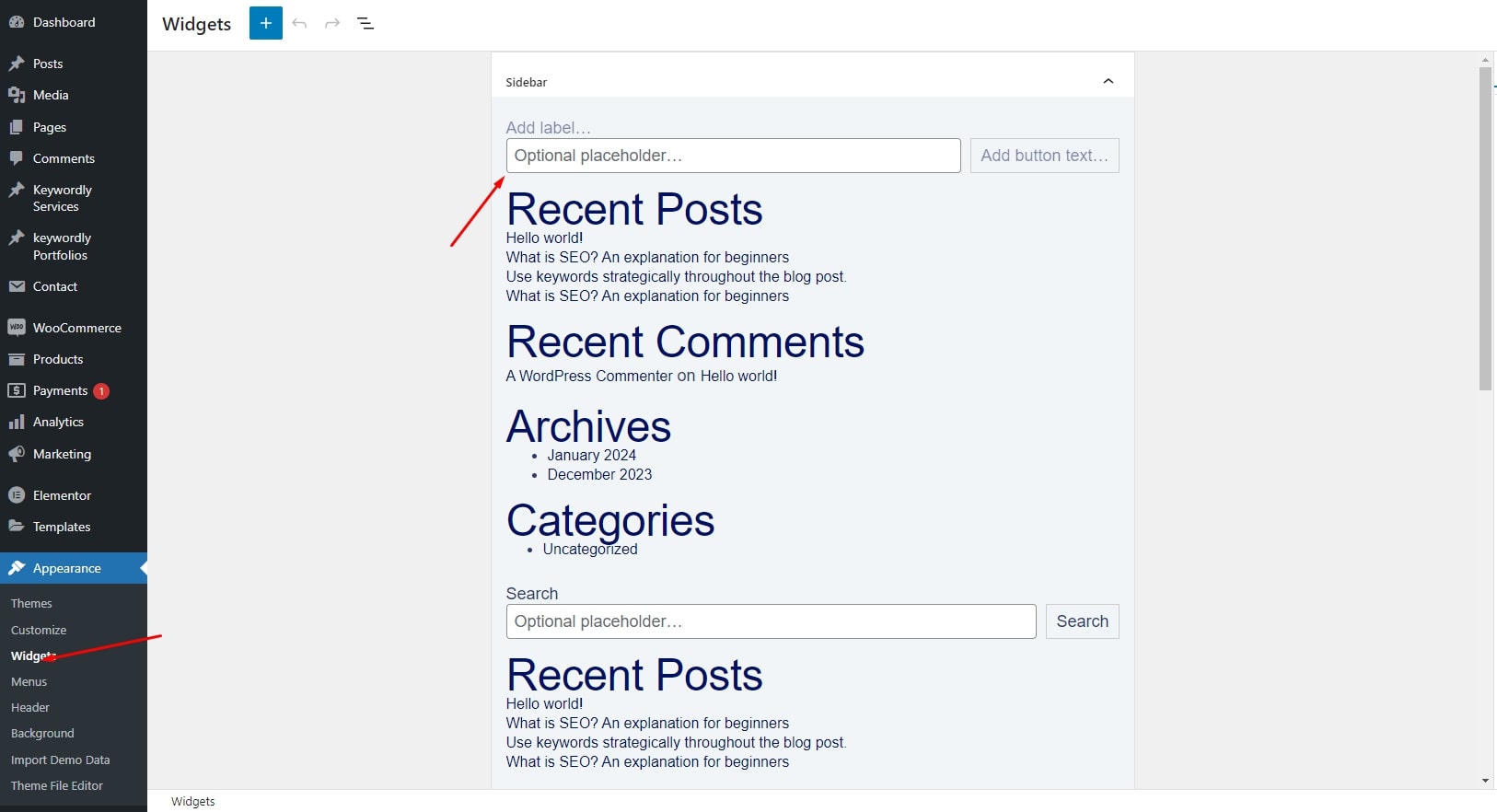Image resolution: width=1497 pixels, height=812 pixels.
Task: Click the Elementor icon in admin menu
Action: point(17,495)
